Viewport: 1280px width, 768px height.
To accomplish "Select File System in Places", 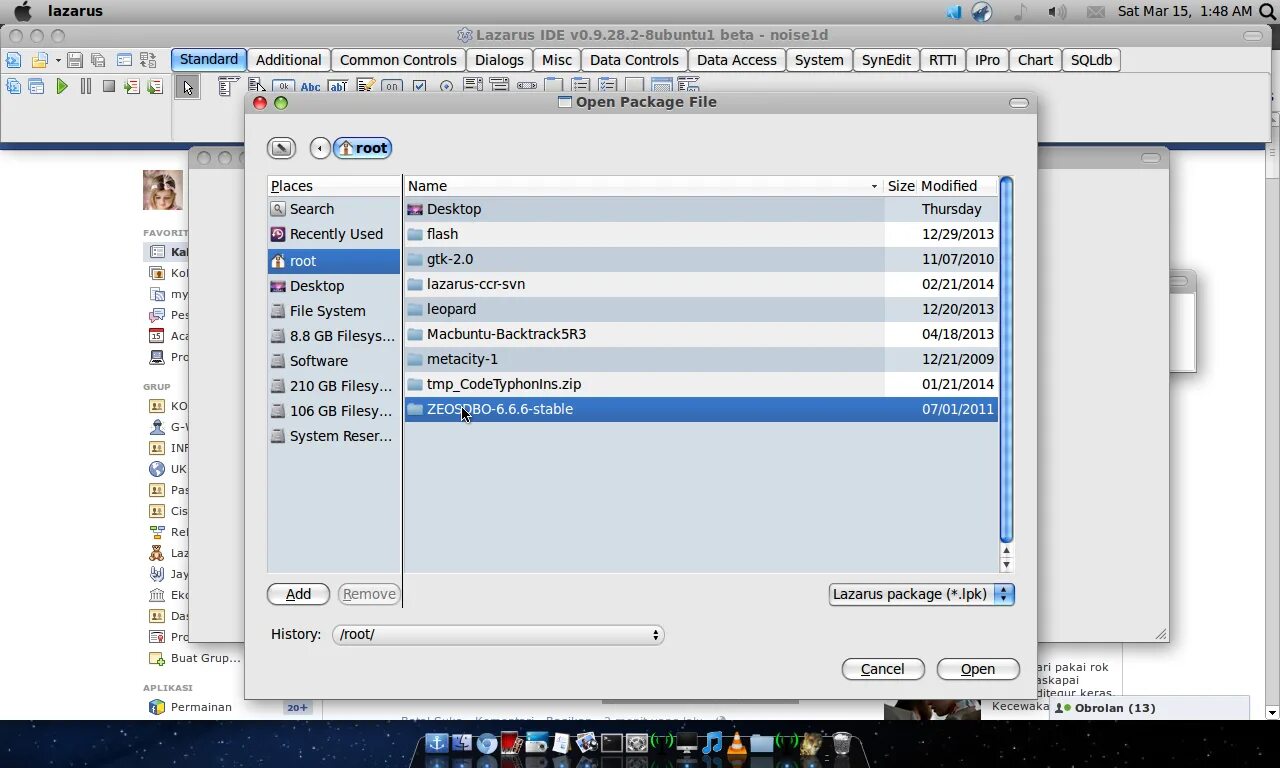I will point(334,311).
